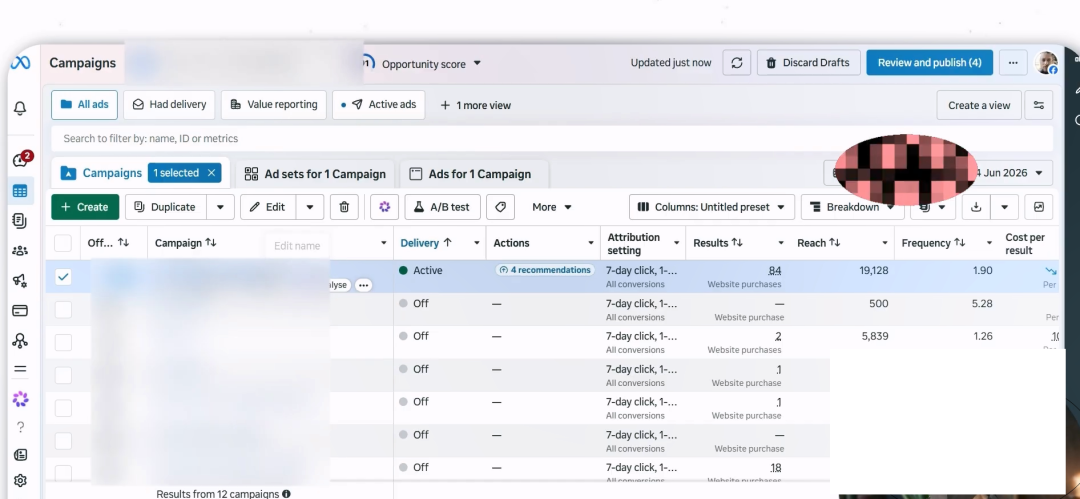Click the delete trash can icon

point(344,207)
